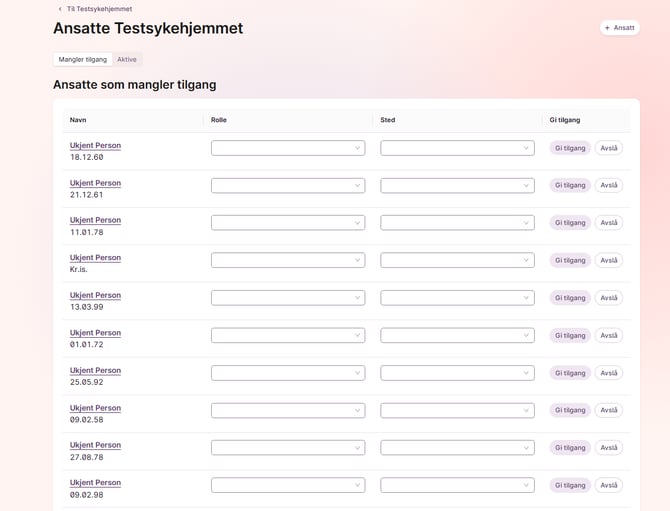
Task: Select the Mangler tilgang tab
Action: point(83,59)
